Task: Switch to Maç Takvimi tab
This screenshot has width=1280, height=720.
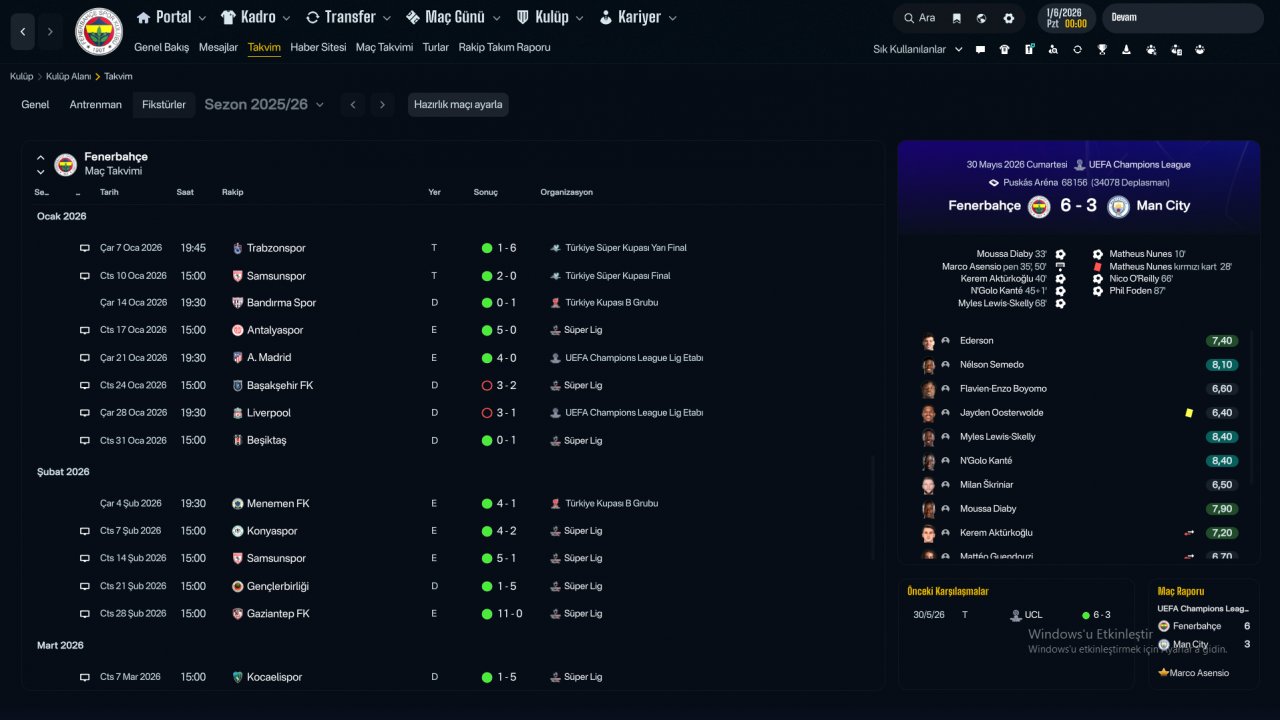Action: pyautogui.click(x=384, y=47)
